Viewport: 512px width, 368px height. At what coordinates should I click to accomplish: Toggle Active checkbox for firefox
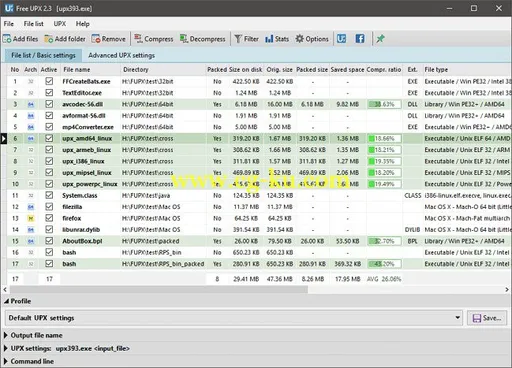pyautogui.click(x=49, y=218)
